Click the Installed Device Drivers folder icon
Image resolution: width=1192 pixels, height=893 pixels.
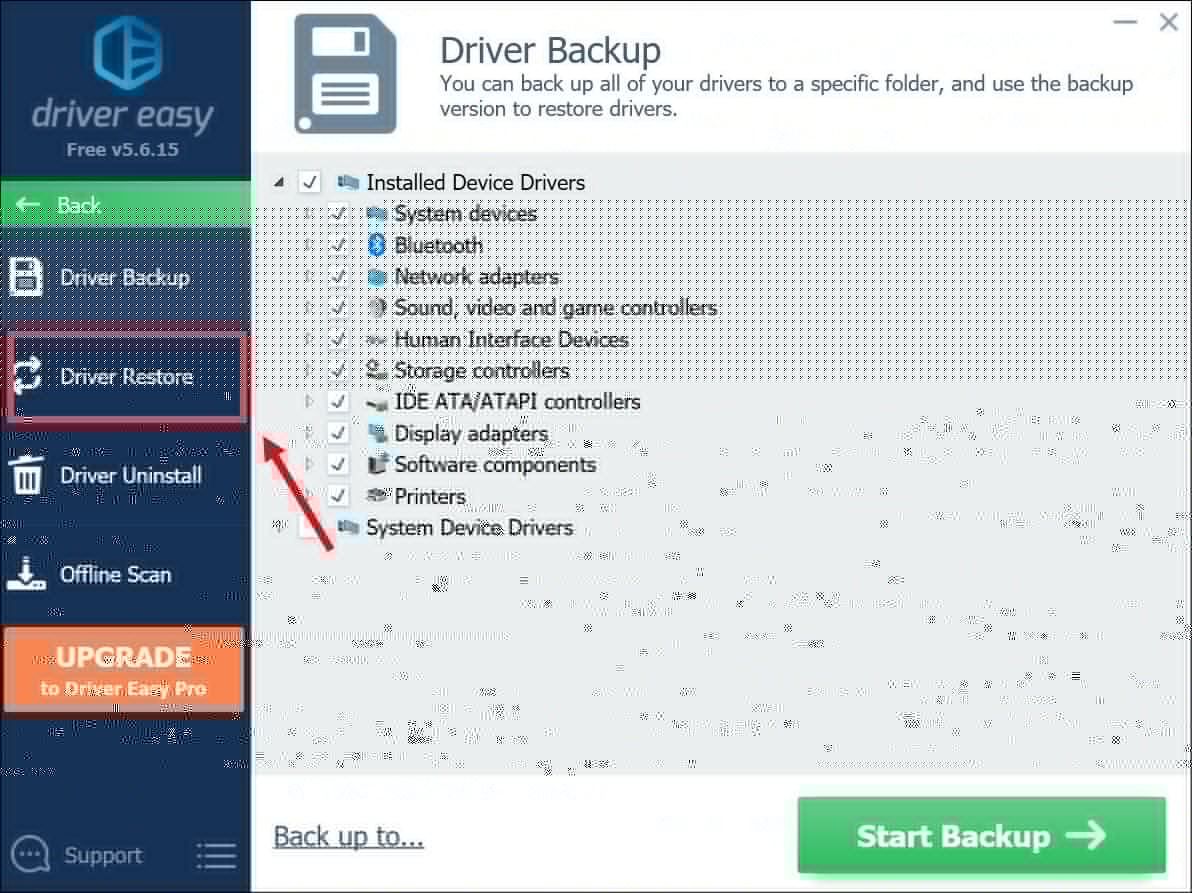348,182
